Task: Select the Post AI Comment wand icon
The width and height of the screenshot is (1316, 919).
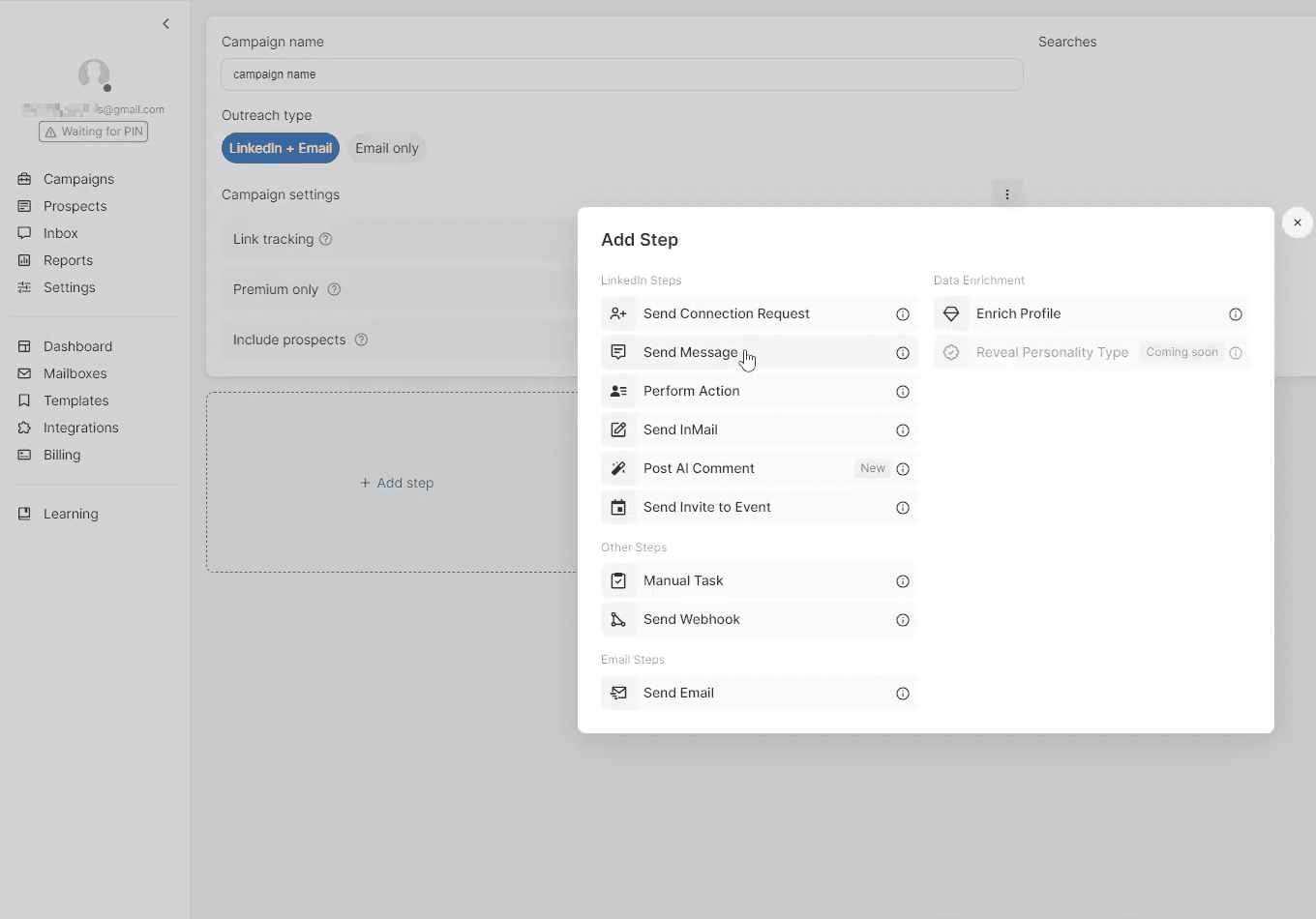Action: coord(618,468)
